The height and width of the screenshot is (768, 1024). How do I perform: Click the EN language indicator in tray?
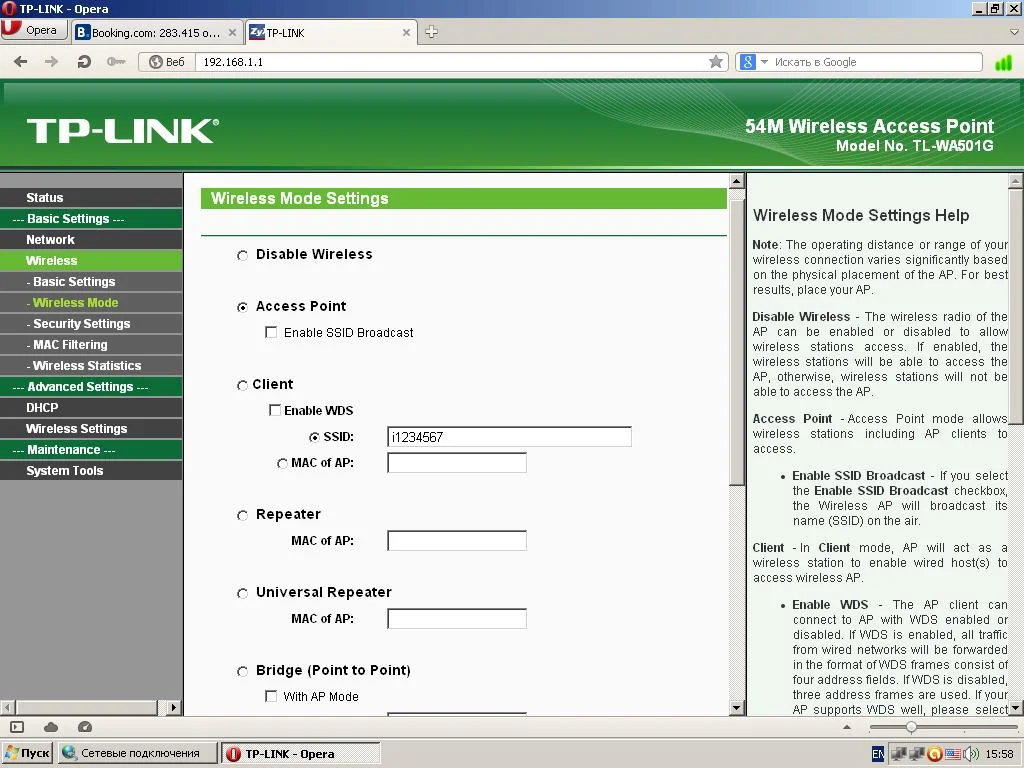pos(878,754)
